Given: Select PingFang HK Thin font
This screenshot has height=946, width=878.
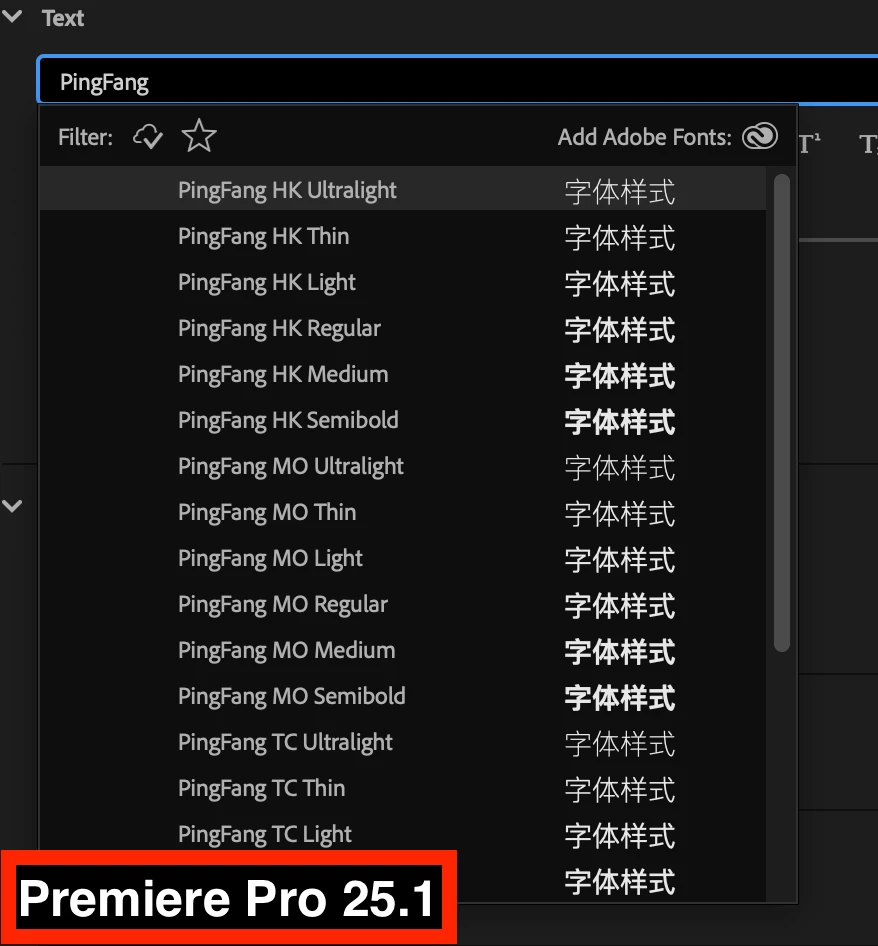Looking at the screenshot, I should [x=402, y=236].
